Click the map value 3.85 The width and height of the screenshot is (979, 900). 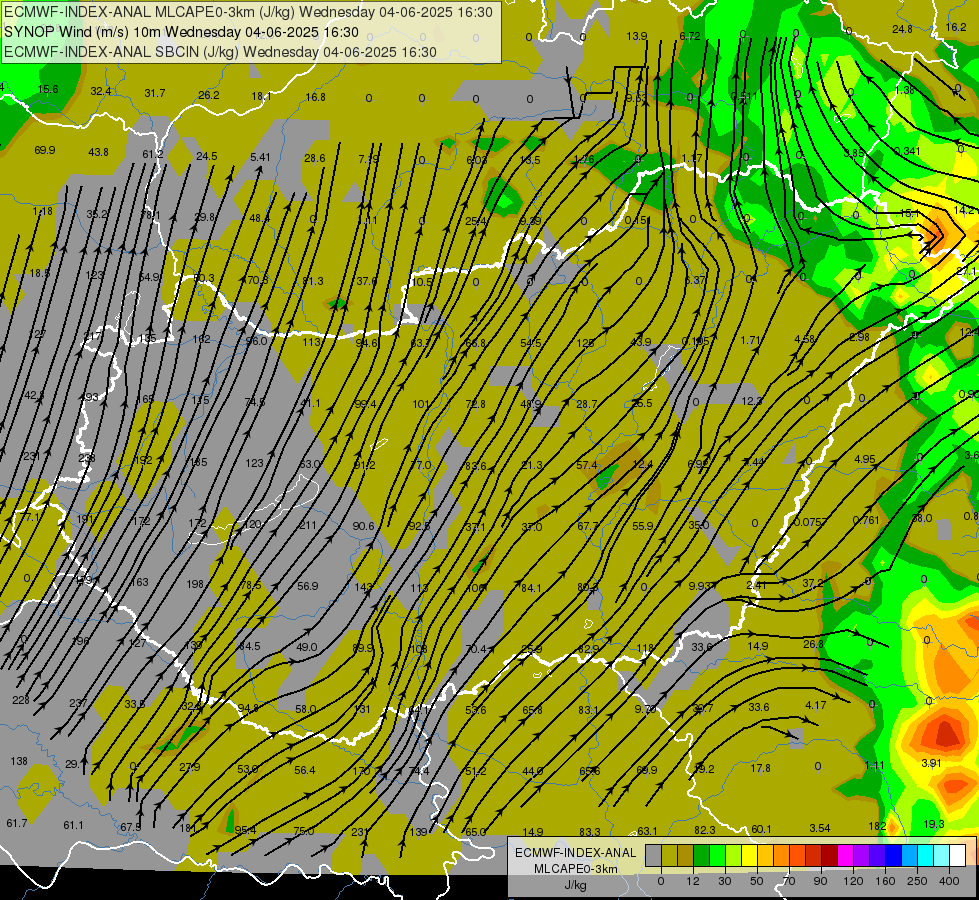pyautogui.click(x=854, y=153)
